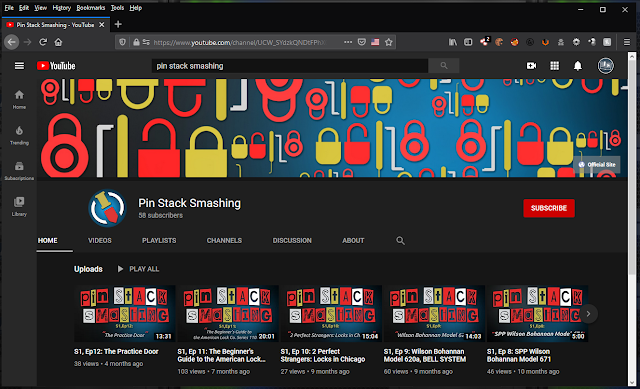Click the page vertical scrollbar
The height and width of the screenshot is (389, 640).
point(632,218)
